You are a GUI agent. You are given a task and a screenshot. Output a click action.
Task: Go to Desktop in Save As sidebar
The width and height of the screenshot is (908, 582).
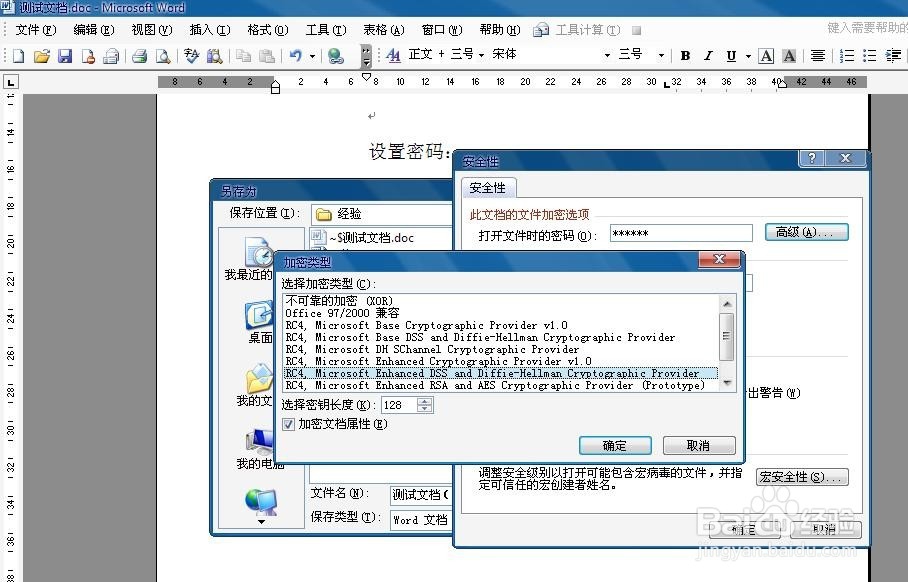coord(259,323)
